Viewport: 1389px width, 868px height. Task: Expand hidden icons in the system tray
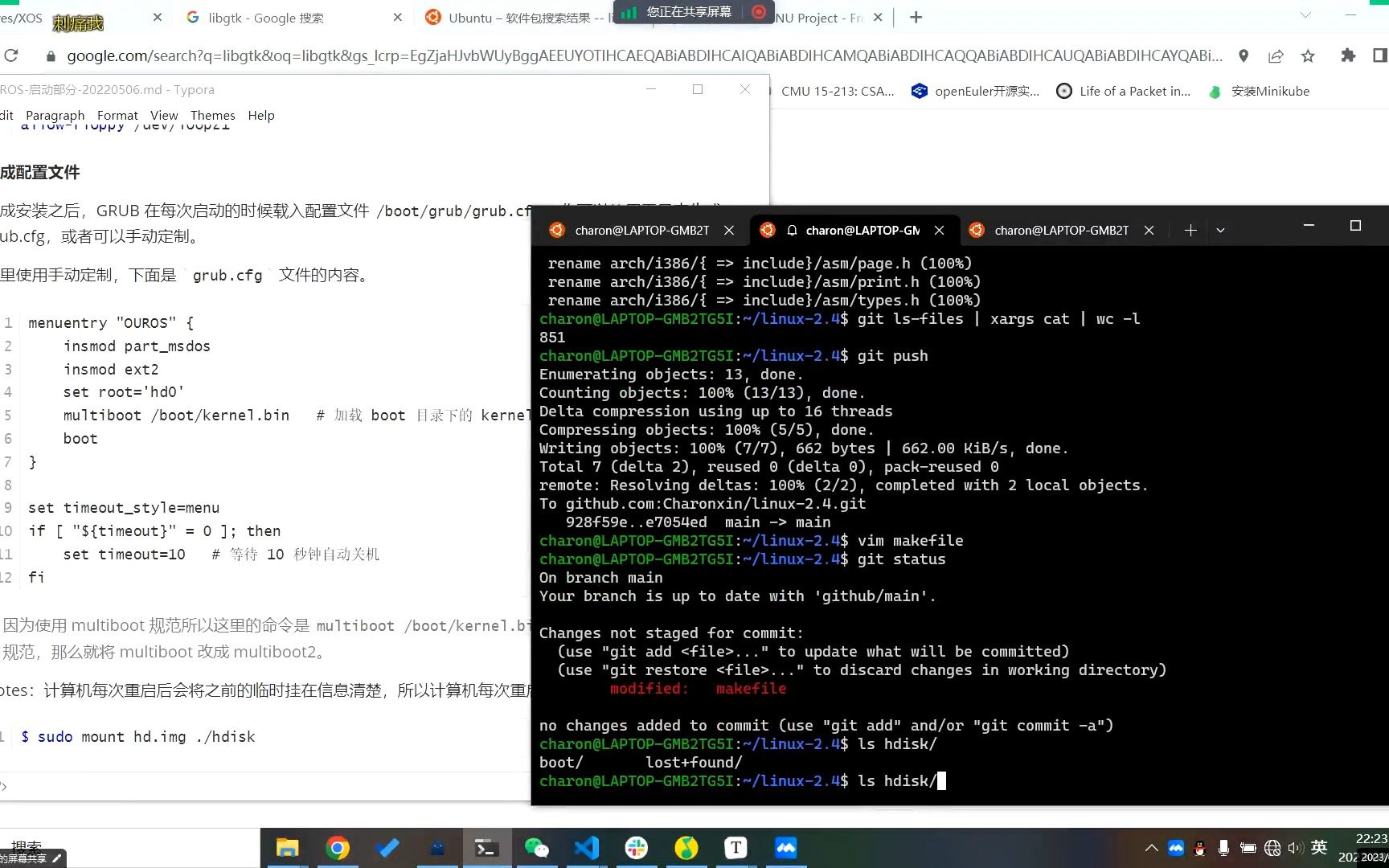pos(1151,847)
